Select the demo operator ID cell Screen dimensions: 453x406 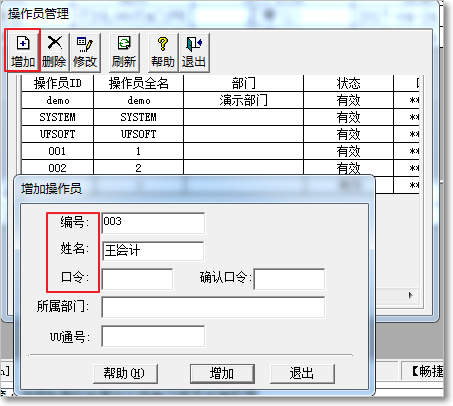pos(58,100)
